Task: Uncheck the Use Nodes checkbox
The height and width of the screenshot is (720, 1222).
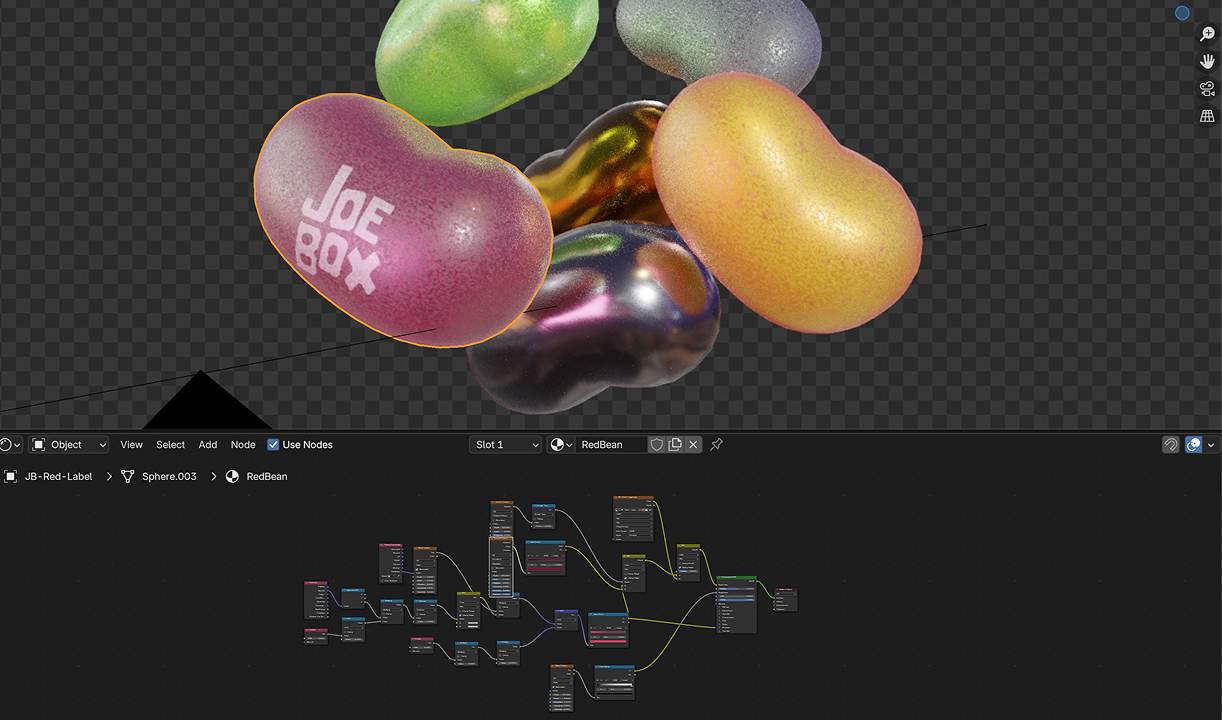Action: point(273,445)
